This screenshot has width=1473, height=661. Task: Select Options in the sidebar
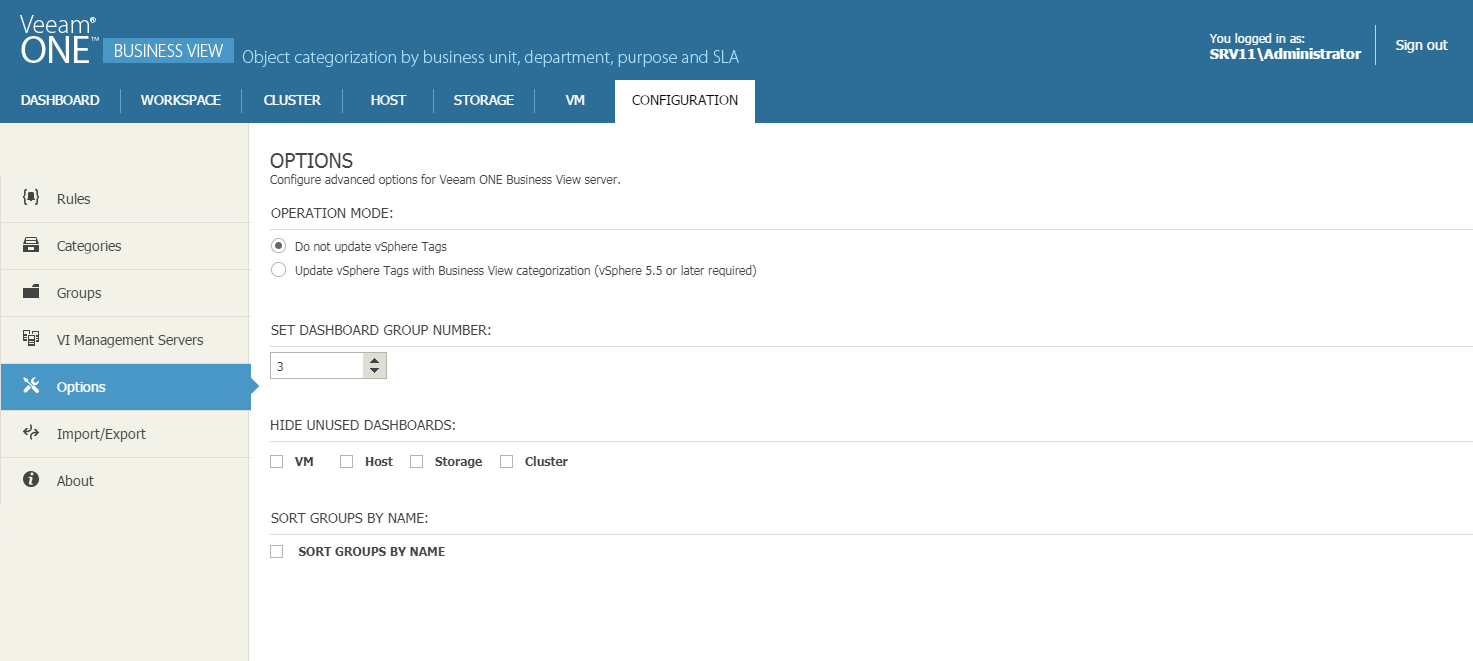(124, 387)
